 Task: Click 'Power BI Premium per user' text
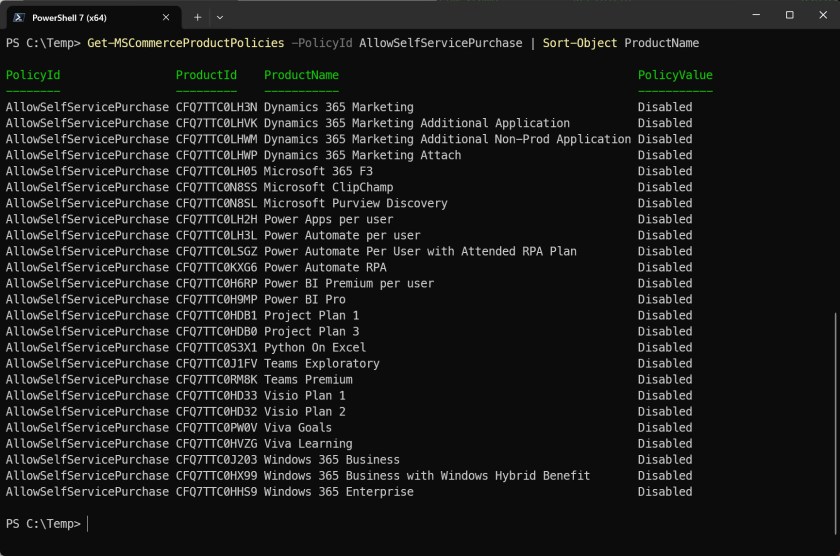[x=349, y=284]
